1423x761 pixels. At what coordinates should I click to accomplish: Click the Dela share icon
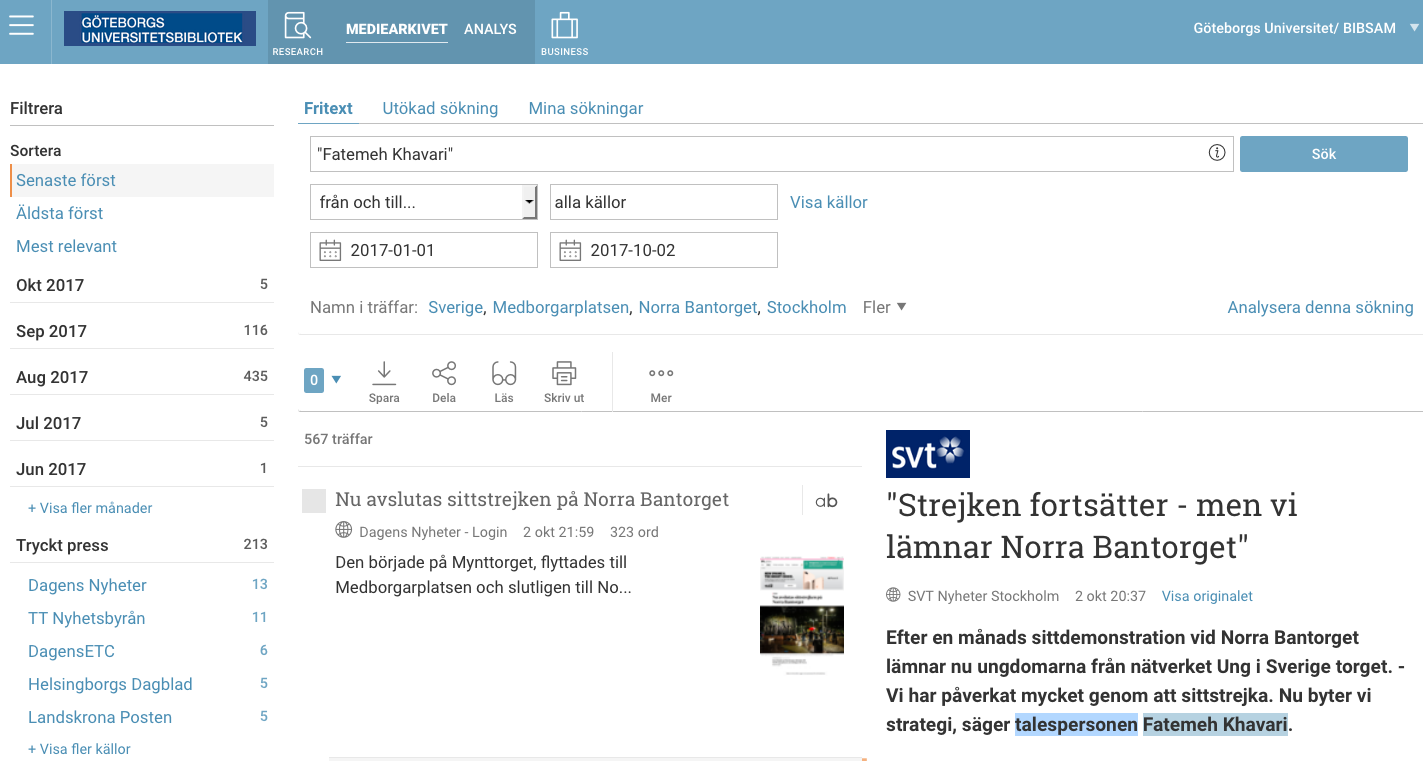pyautogui.click(x=444, y=380)
